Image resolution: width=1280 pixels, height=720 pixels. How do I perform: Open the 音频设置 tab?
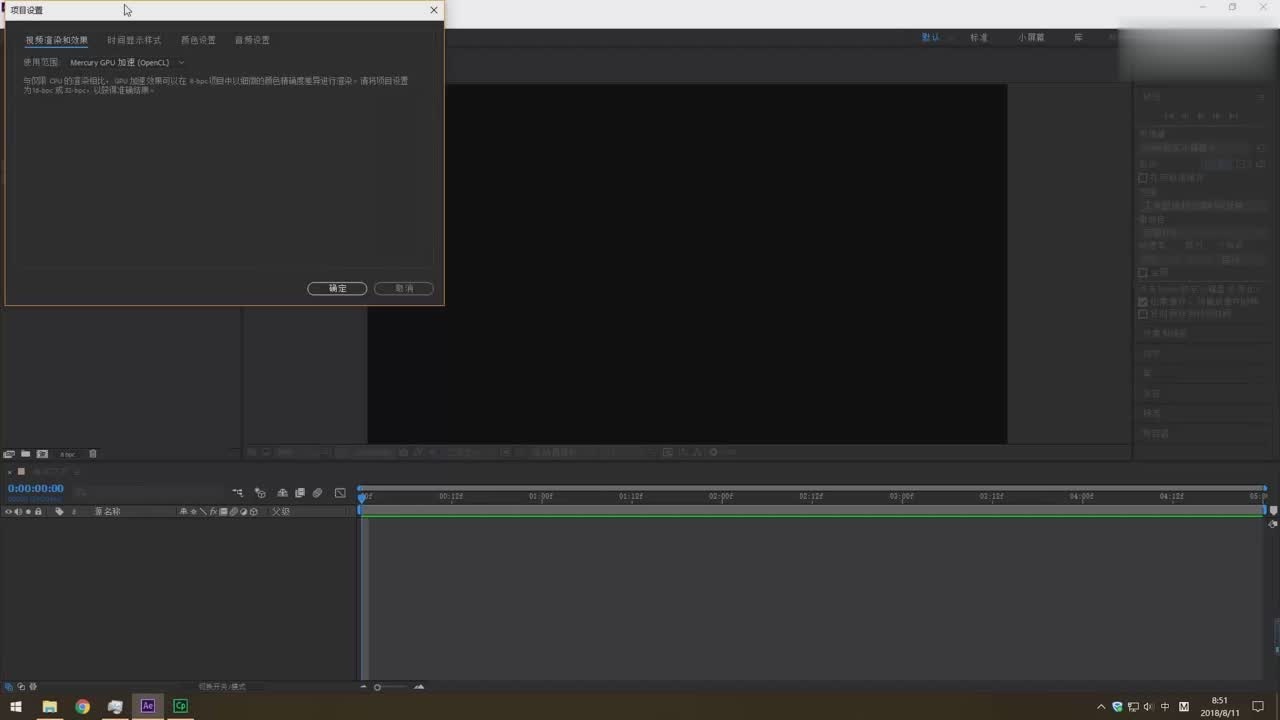[252, 40]
